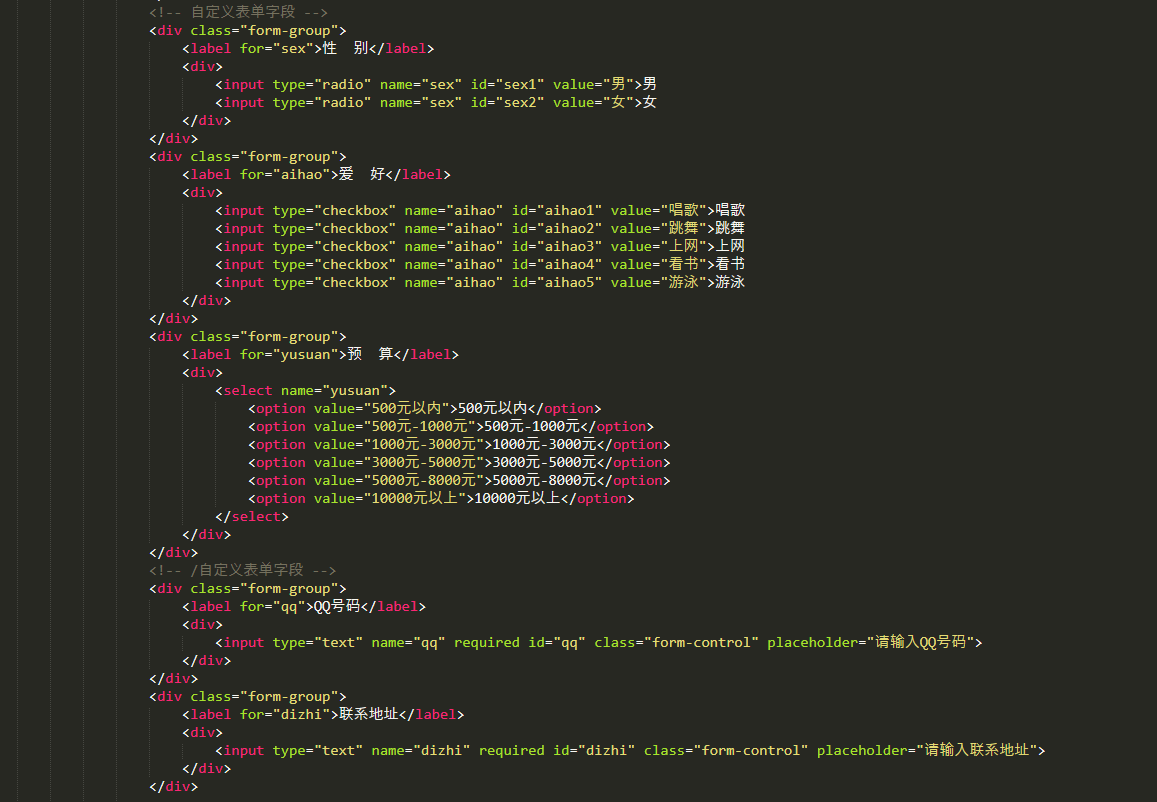
Task: Click the closing /自定义表单字段 comment line
Action: point(242,570)
